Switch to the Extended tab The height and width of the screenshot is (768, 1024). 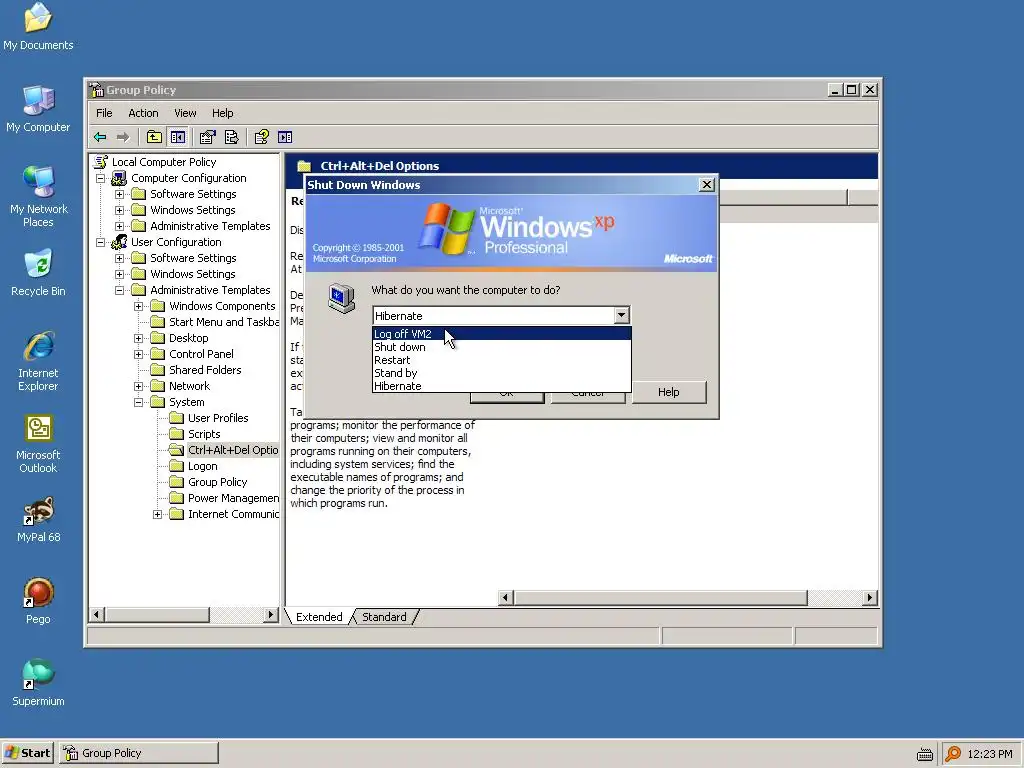(319, 617)
